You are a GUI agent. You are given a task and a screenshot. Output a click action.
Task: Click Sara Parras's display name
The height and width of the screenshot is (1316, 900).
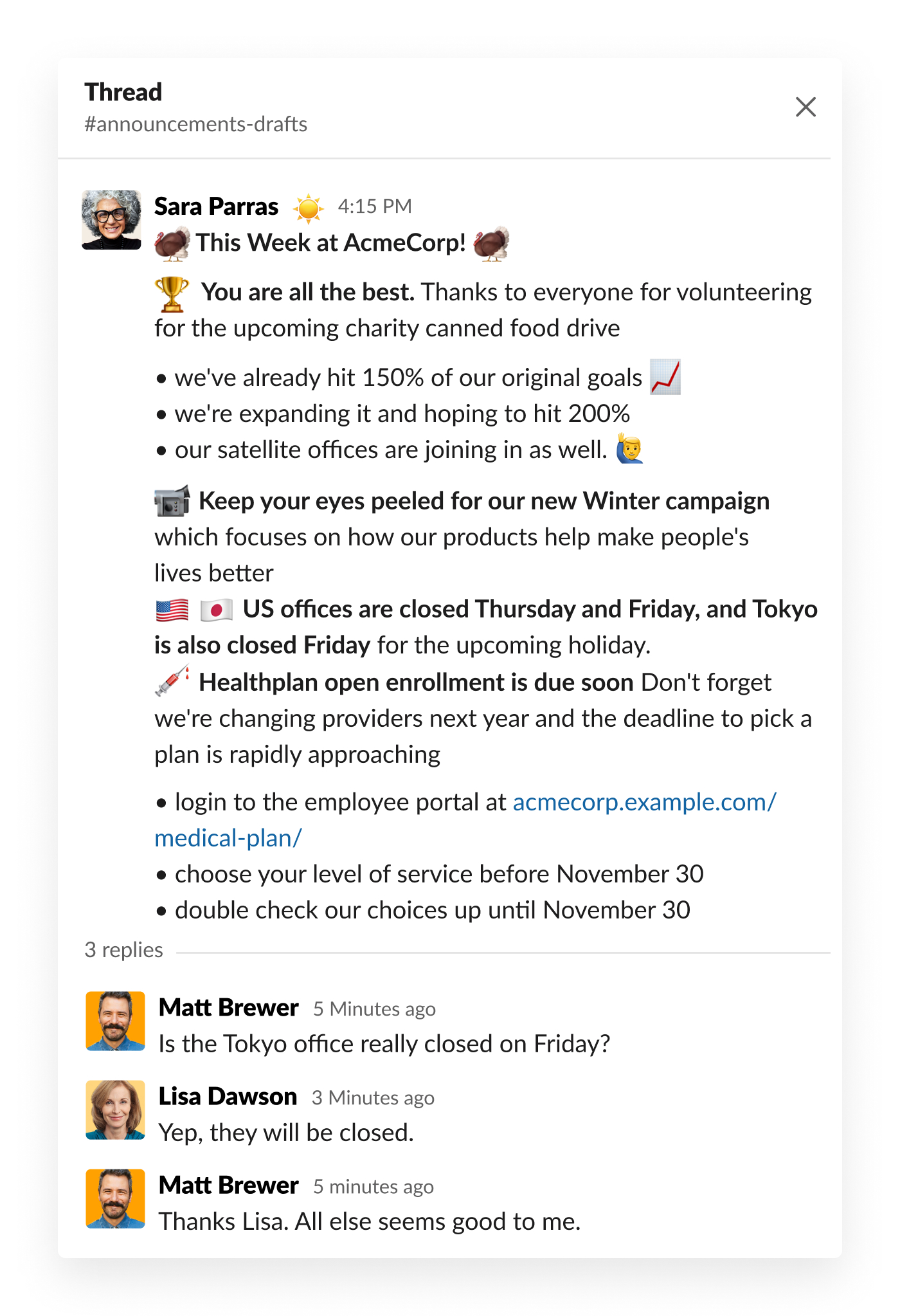[215, 206]
